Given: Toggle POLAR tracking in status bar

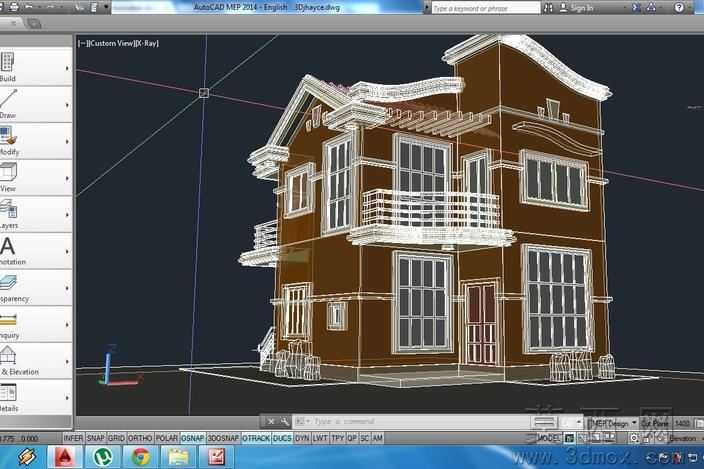Looking at the screenshot, I should pos(167,438).
